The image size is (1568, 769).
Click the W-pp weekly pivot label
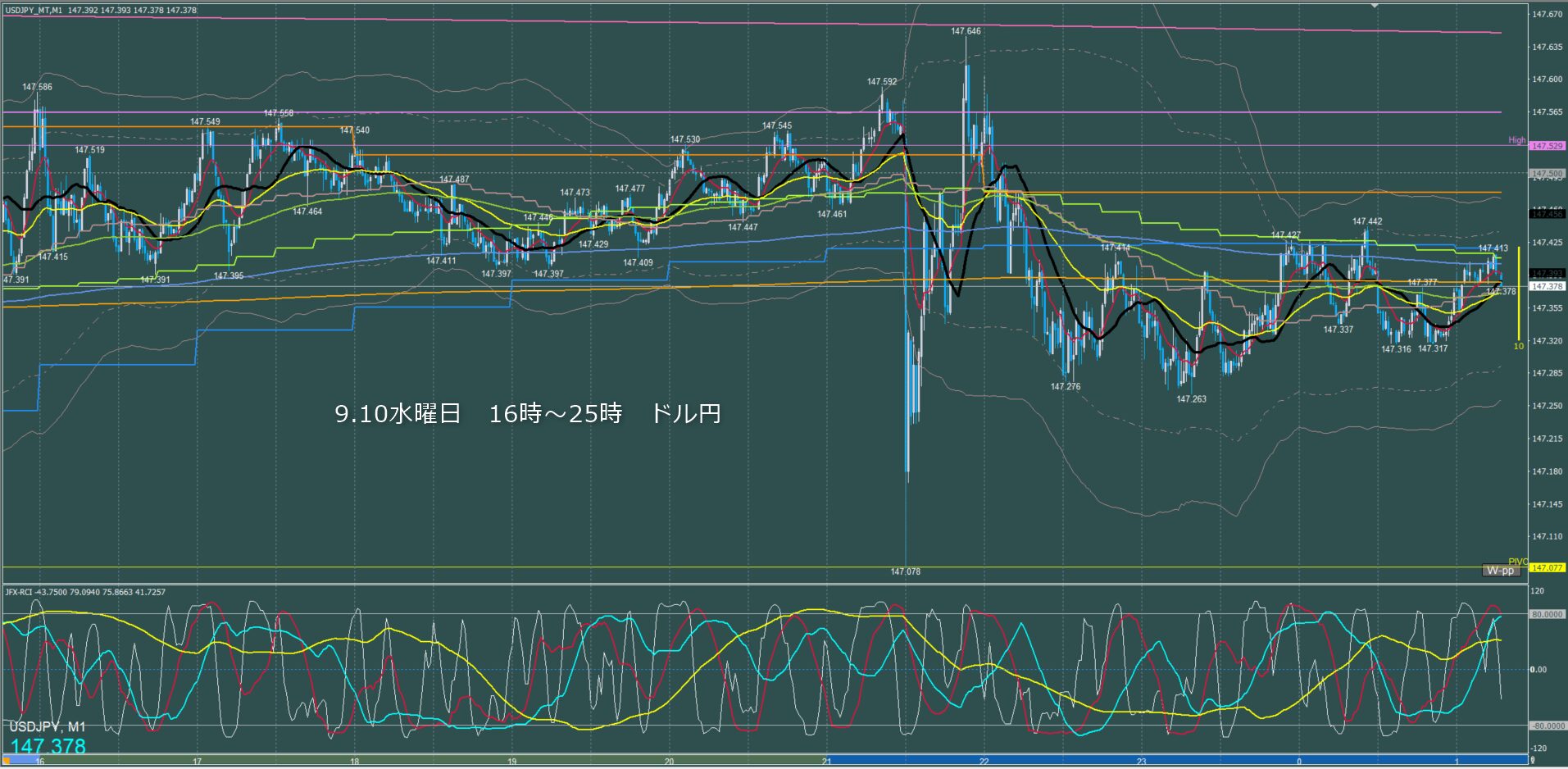(x=1500, y=571)
